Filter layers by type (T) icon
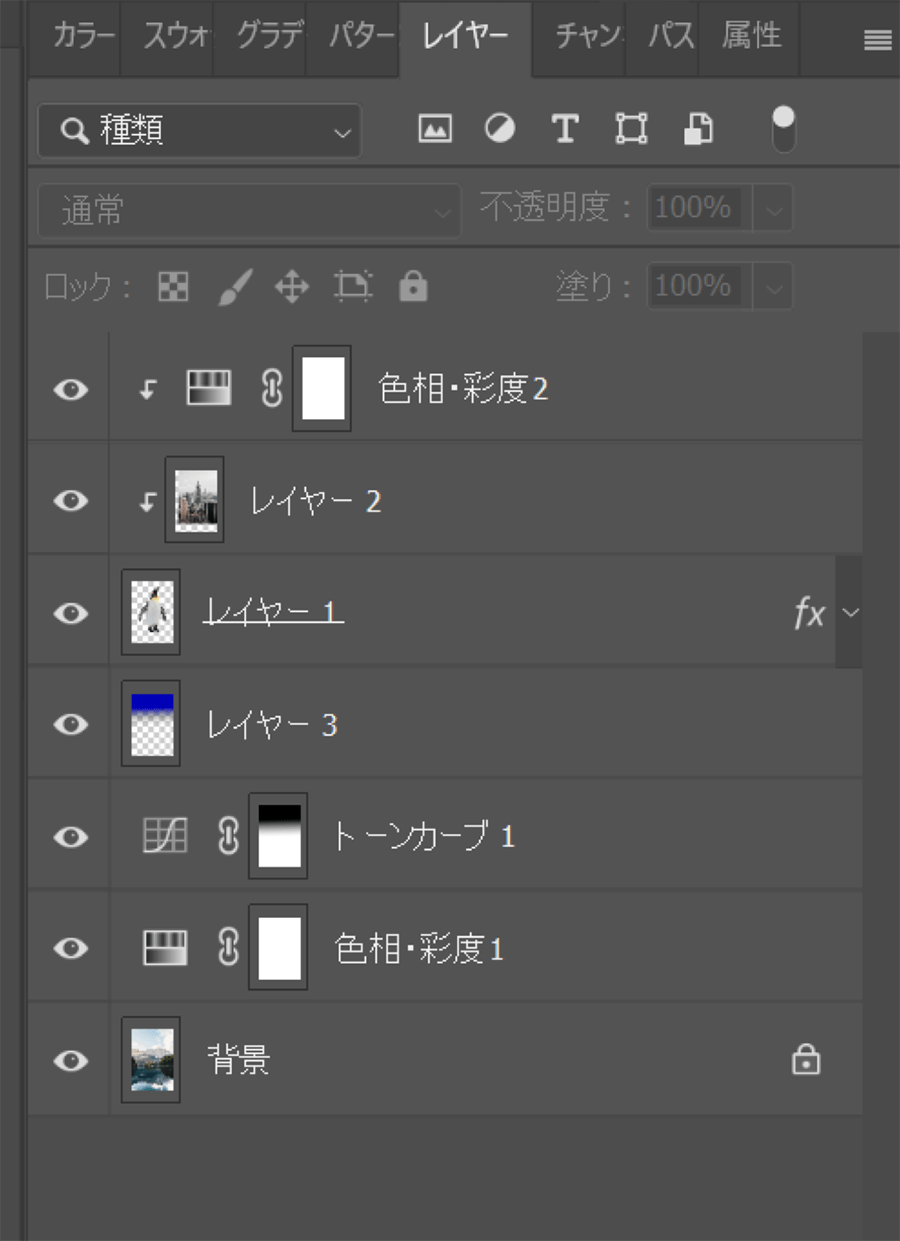The height and width of the screenshot is (1241, 900). [565, 129]
